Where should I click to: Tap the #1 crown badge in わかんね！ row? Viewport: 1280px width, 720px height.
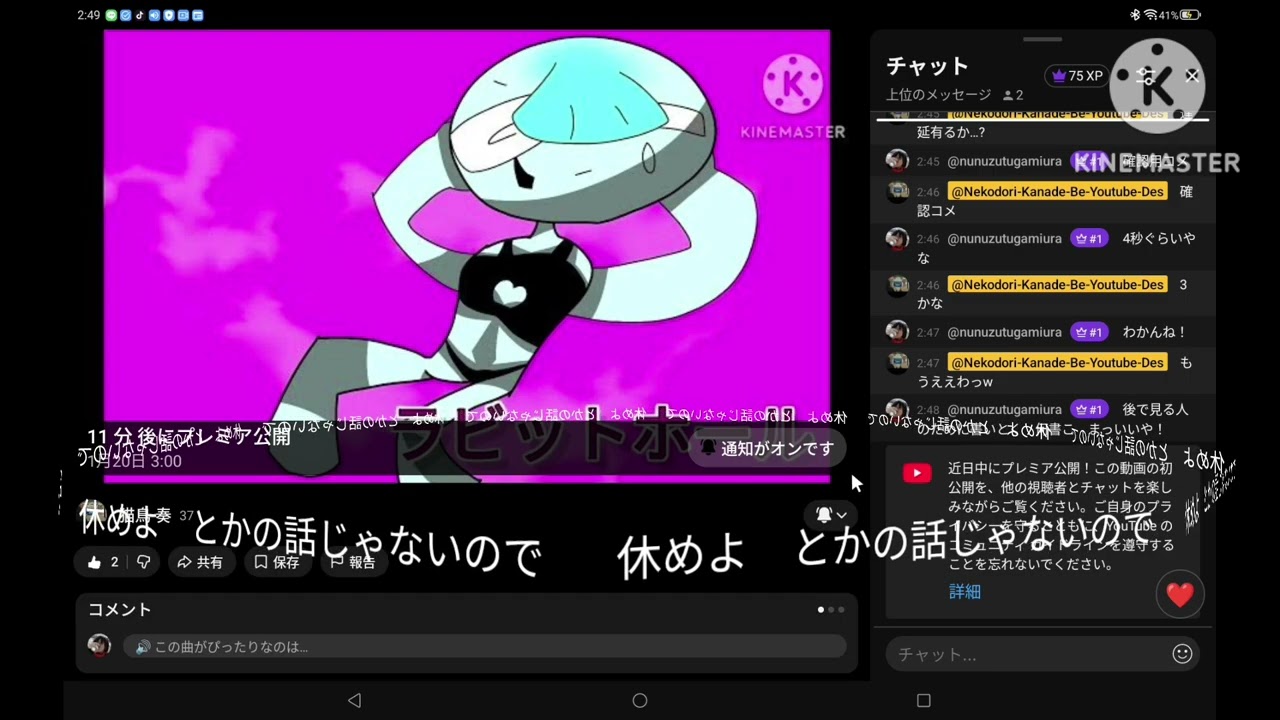coord(1087,331)
